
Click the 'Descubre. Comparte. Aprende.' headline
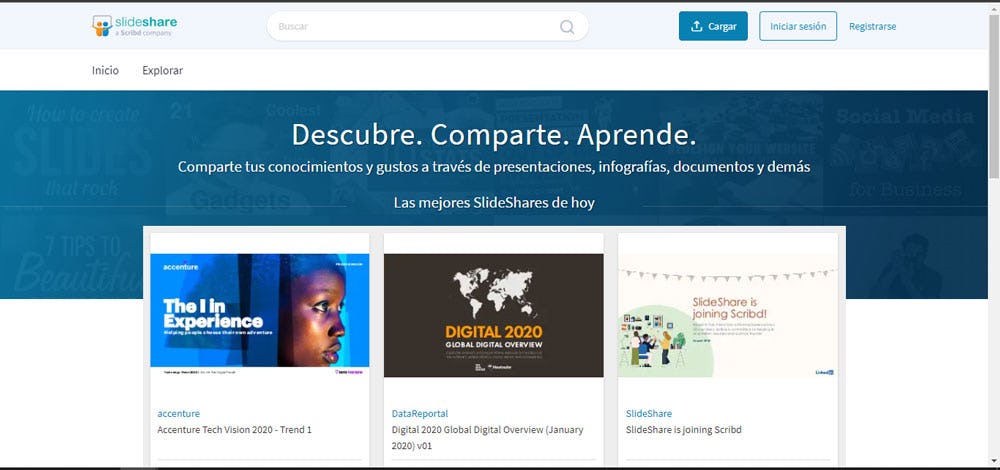pyautogui.click(x=494, y=135)
